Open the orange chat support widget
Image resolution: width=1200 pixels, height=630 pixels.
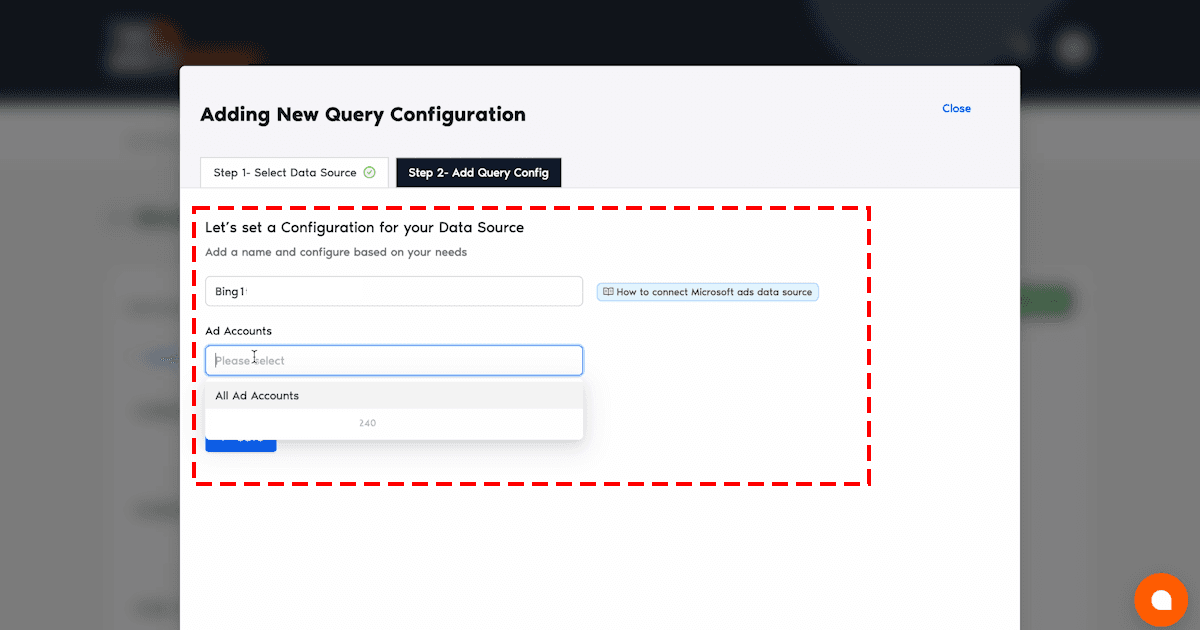pos(1160,600)
